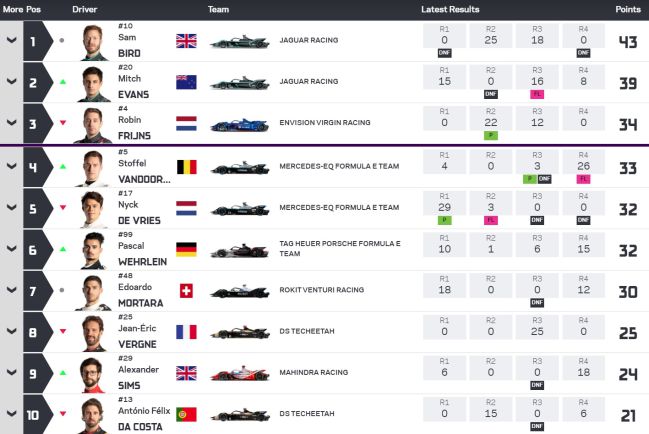Viewport: 649px width, 434px height.
Task: Click Robin Frijns' driver photo
Action: coord(93,124)
